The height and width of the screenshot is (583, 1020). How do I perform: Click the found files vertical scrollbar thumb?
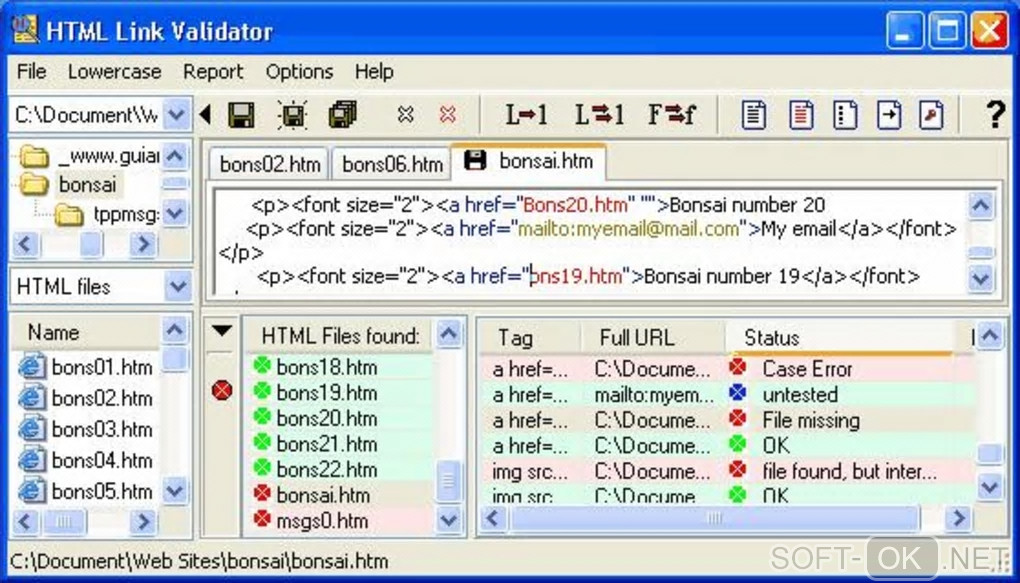[x=448, y=481]
